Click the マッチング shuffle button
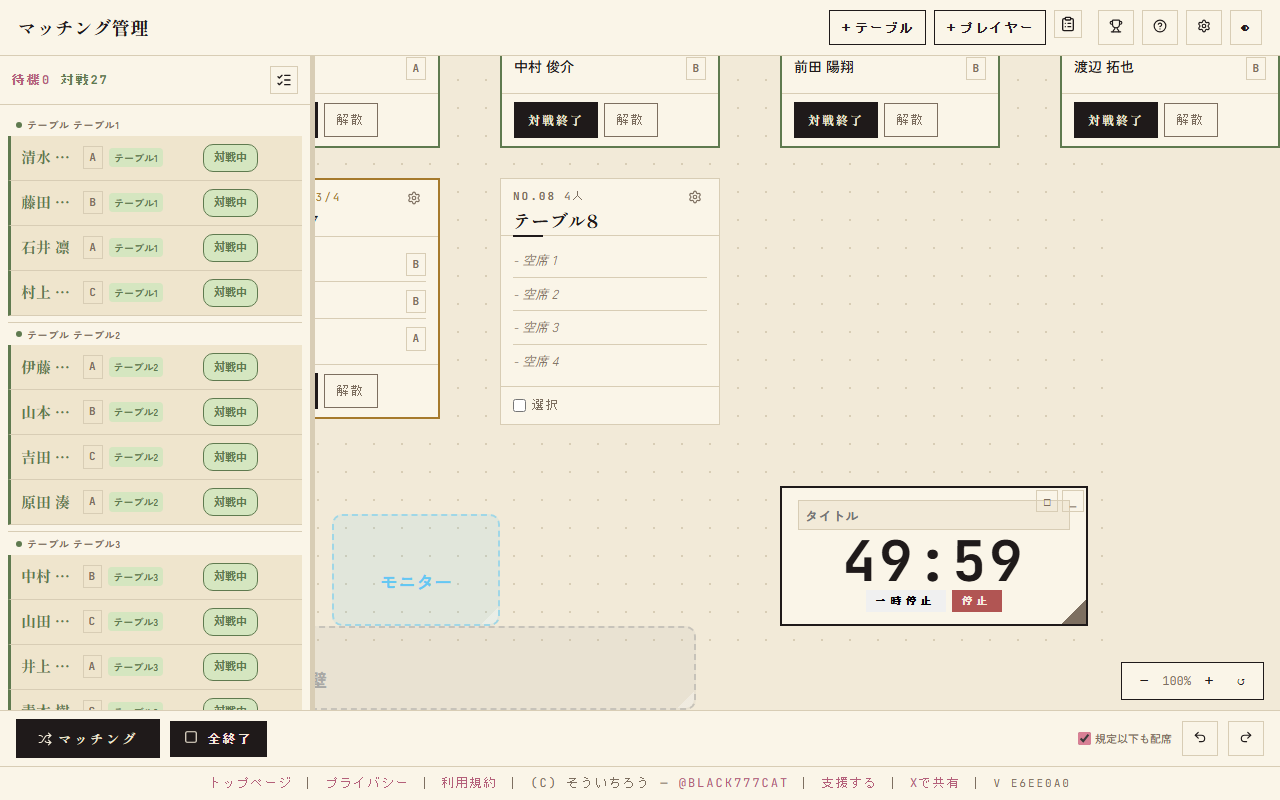The width and height of the screenshot is (1280, 800). (88, 739)
